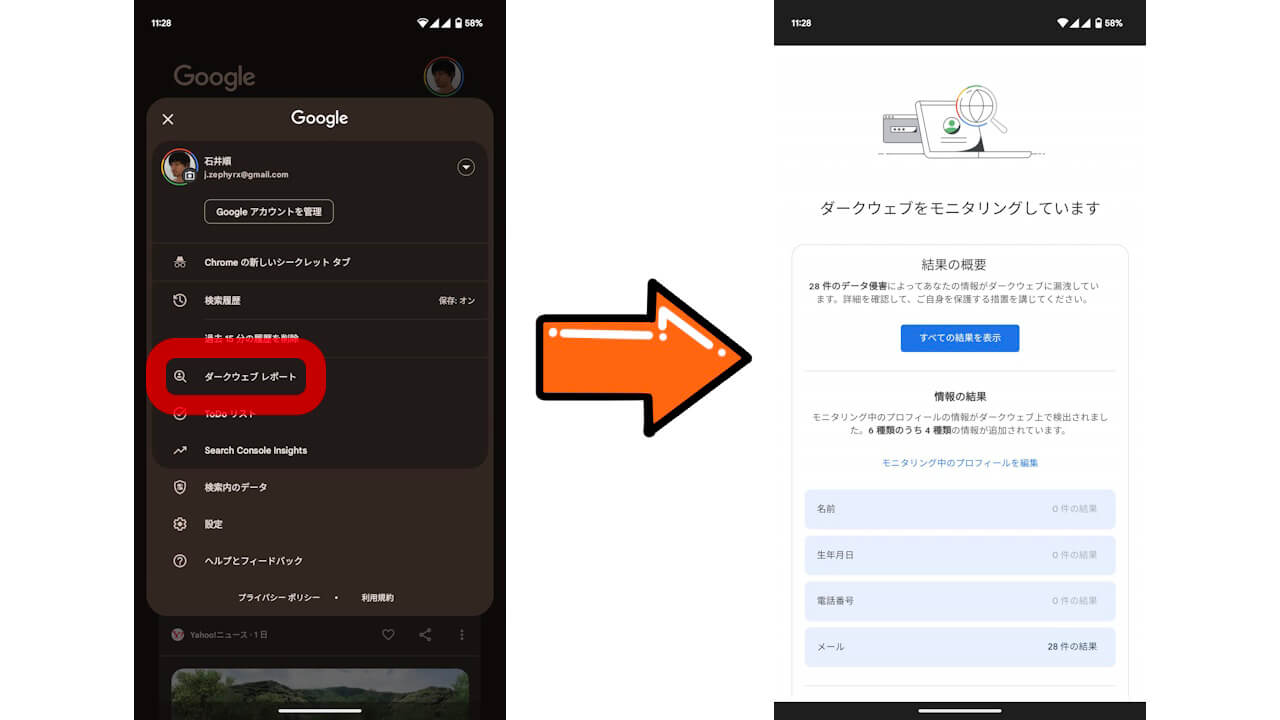This screenshot has height=720, width=1280.
Task: Expand the メール row showing 28 results
Action: [x=959, y=647]
